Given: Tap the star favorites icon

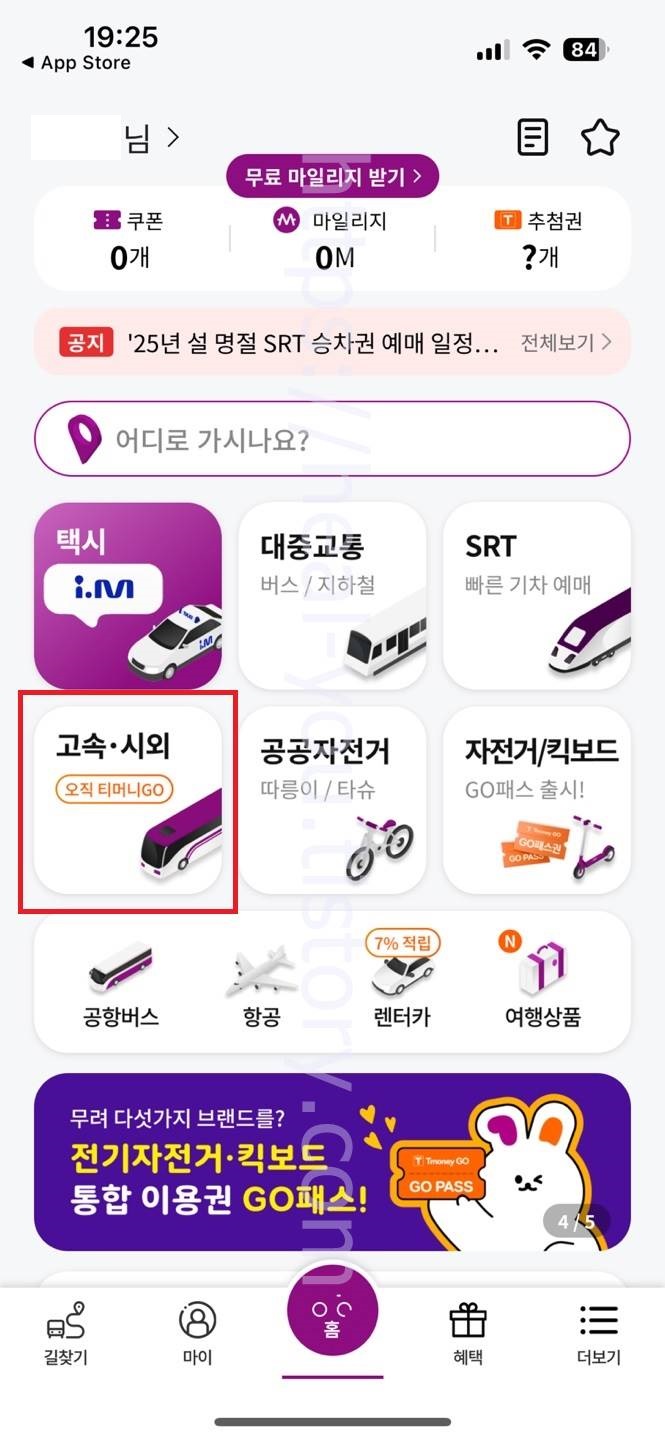Looking at the screenshot, I should pos(601,137).
